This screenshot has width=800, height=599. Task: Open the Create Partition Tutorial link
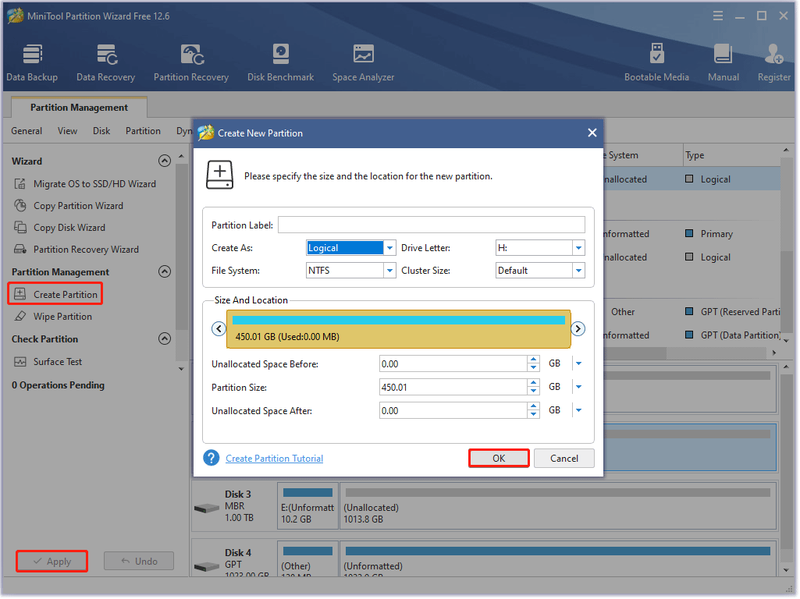pyautogui.click(x=274, y=459)
